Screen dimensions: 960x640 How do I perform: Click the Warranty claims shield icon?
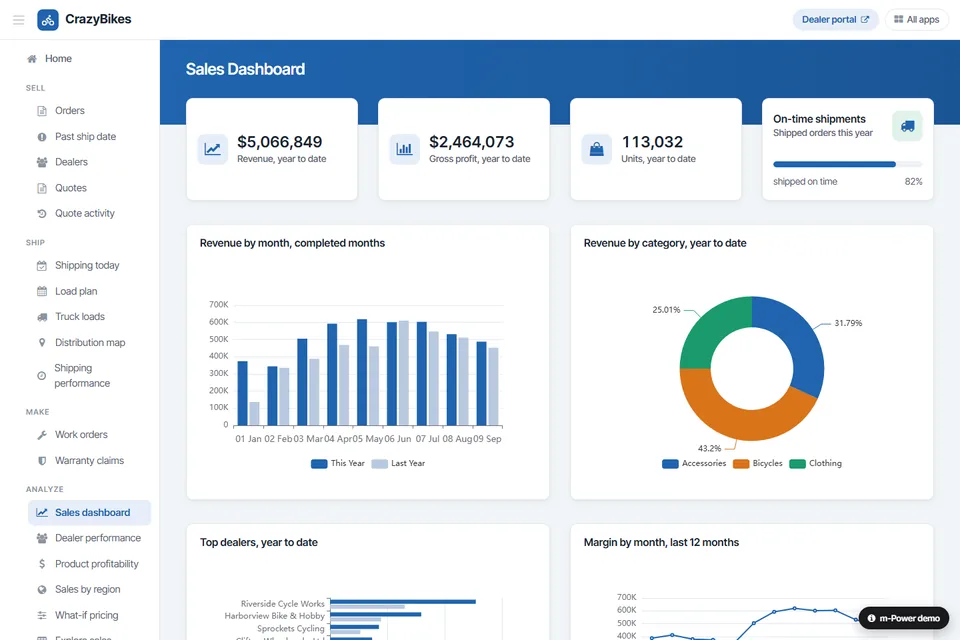42,461
